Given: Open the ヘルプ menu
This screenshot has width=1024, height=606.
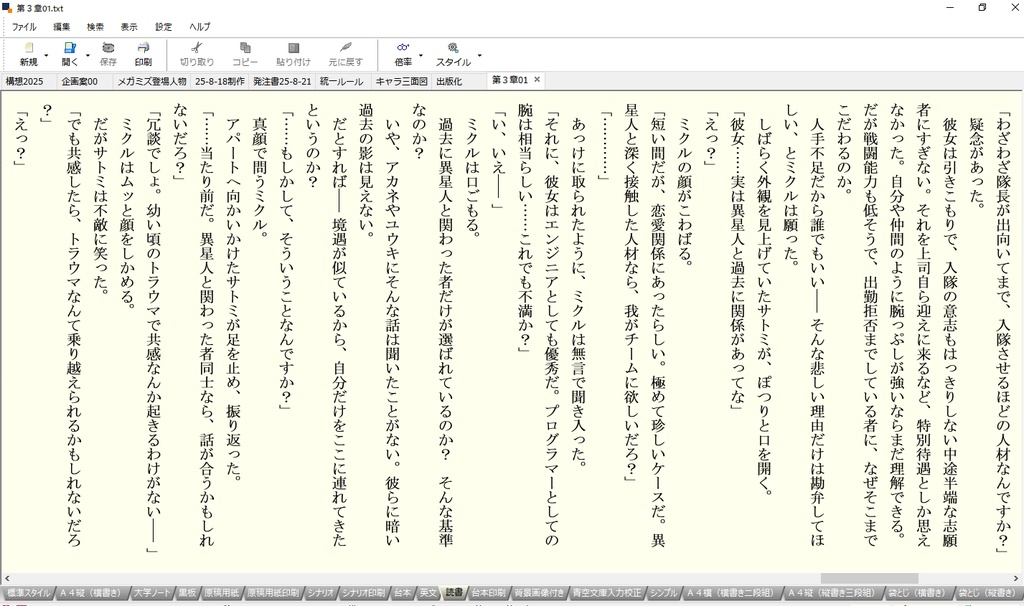Looking at the screenshot, I should click(200, 27).
